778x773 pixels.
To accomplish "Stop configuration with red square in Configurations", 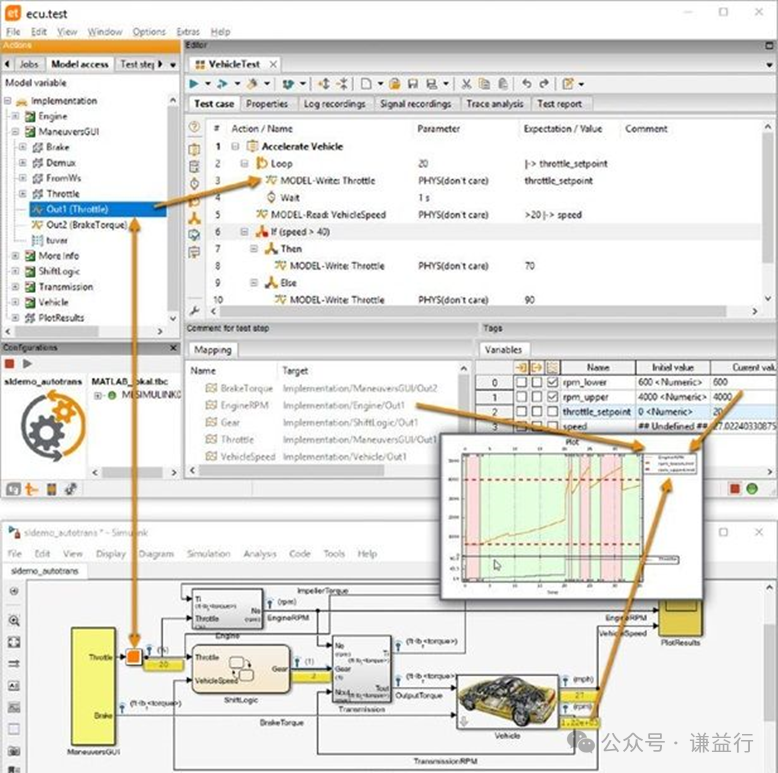I will pyautogui.click(x=9, y=364).
